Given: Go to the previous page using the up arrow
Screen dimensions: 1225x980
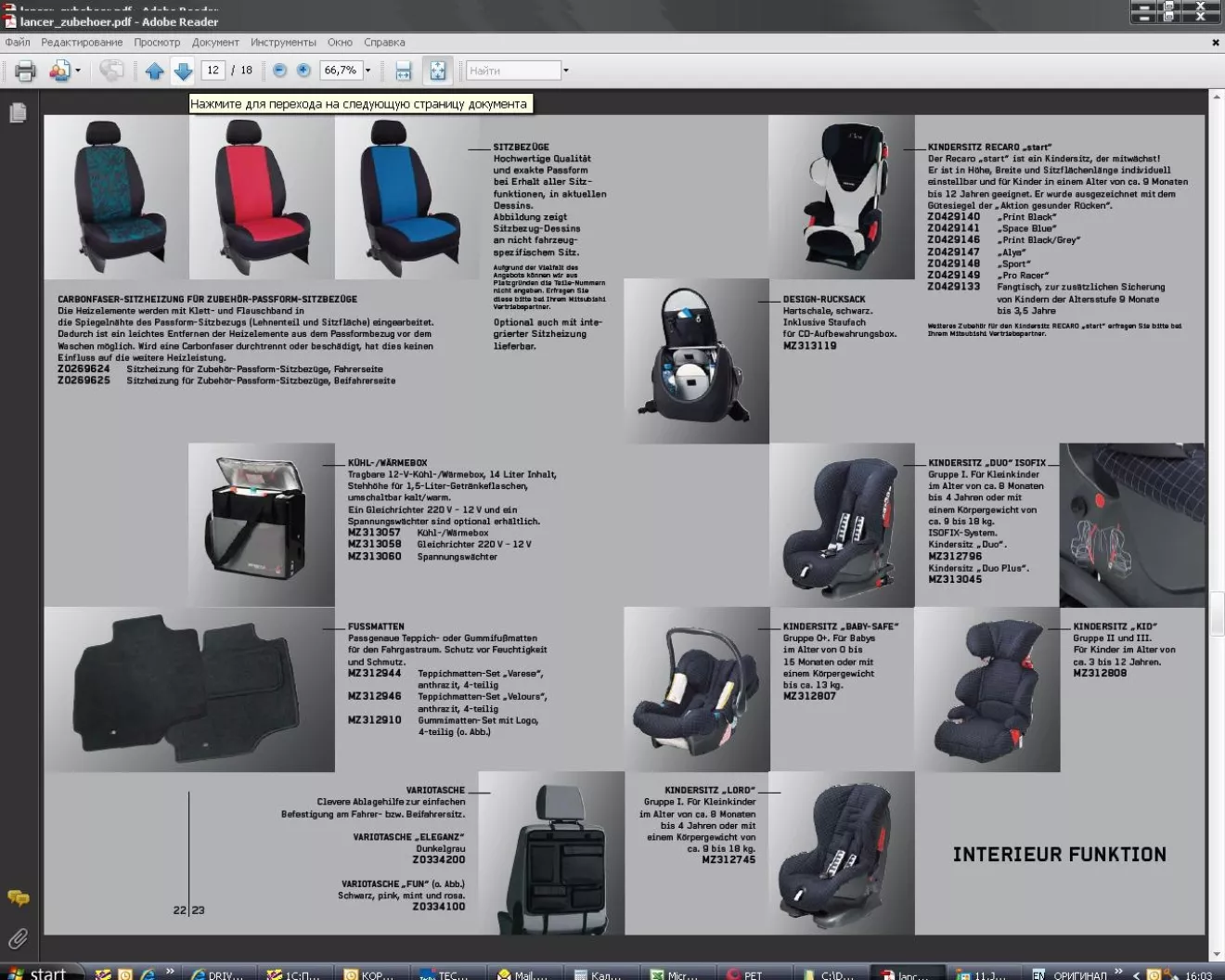Looking at the screenshot, I should (x=154, y=71).
